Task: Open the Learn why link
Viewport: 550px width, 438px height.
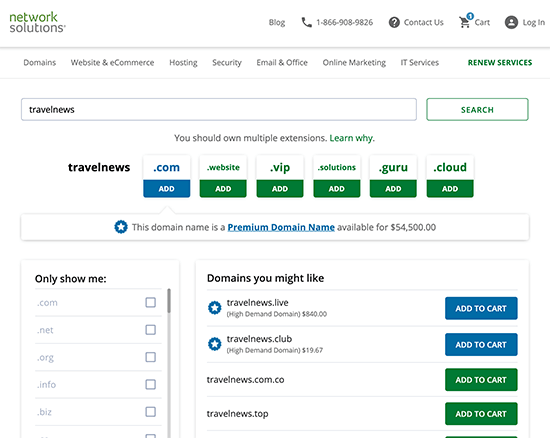Action: pos(351,138)
